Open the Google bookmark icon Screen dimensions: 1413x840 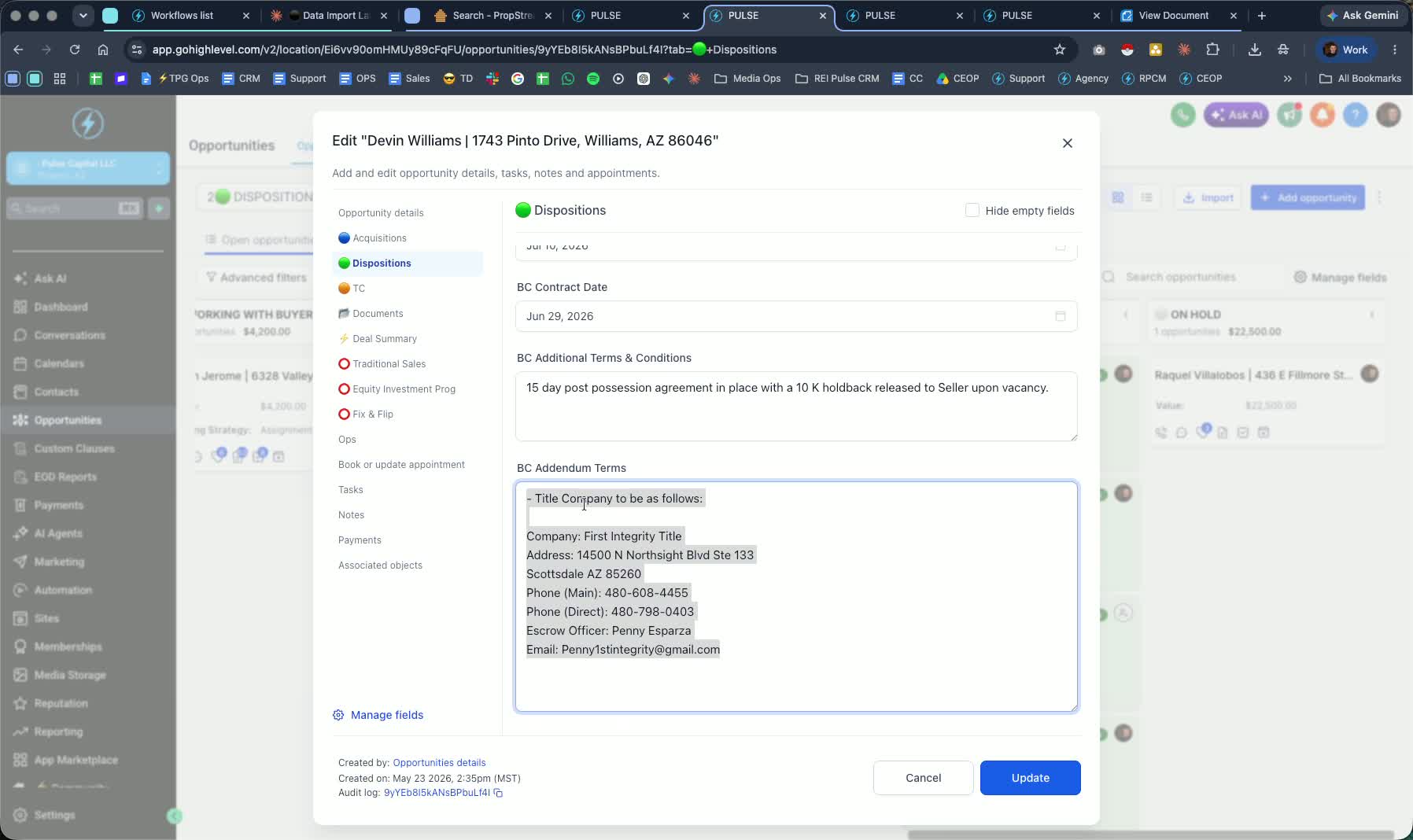518,79
